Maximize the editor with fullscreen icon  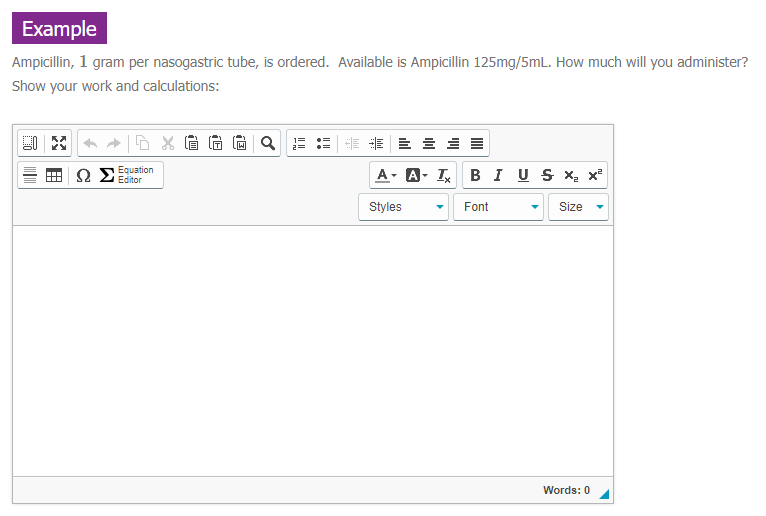(59, 143)
